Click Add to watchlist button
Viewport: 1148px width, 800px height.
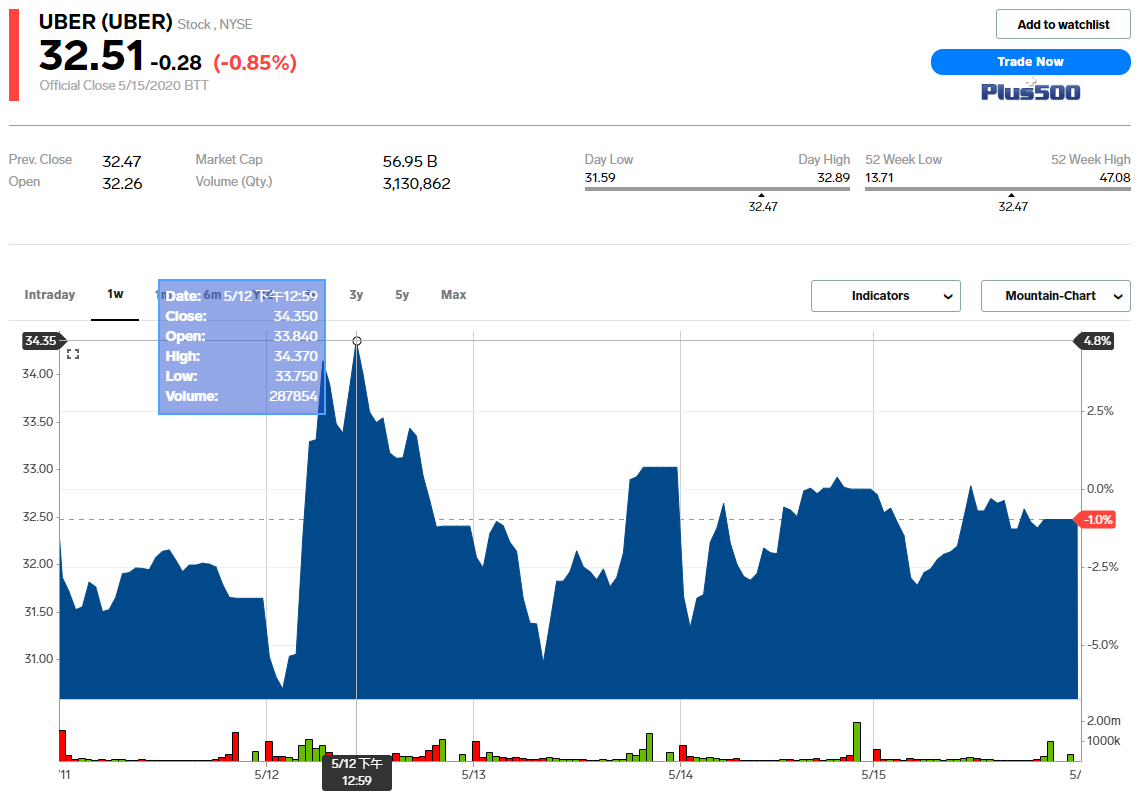click(x=1063, y=24)
